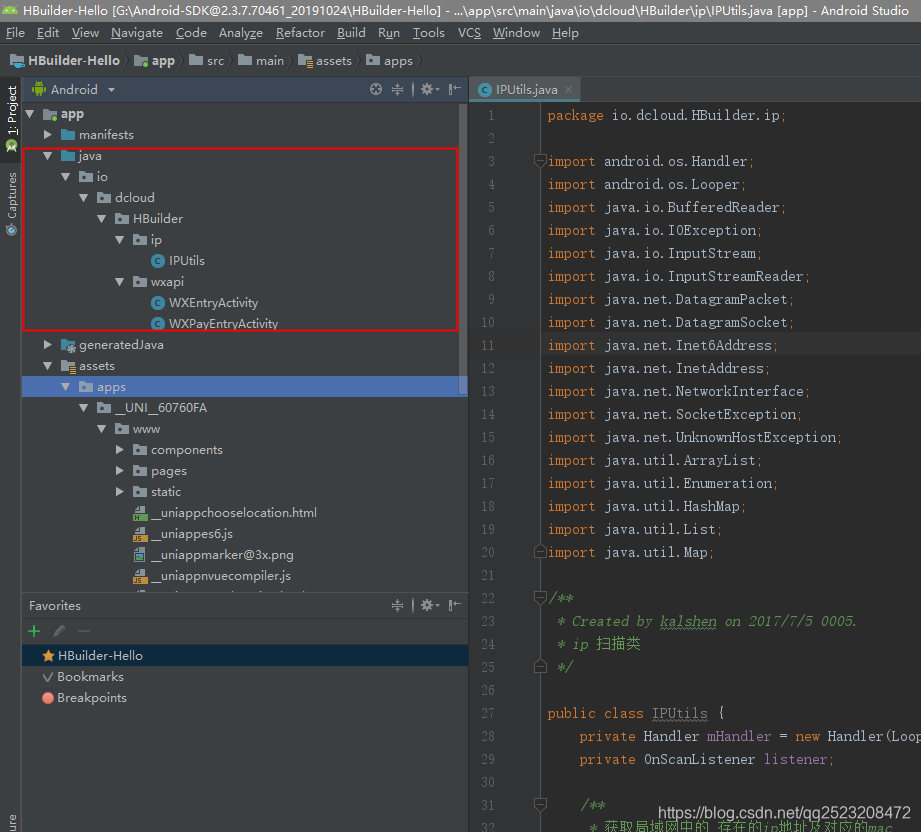This screenshot has height=832, width=921.
Task: Hide the Project tool window
Action: 455,89
